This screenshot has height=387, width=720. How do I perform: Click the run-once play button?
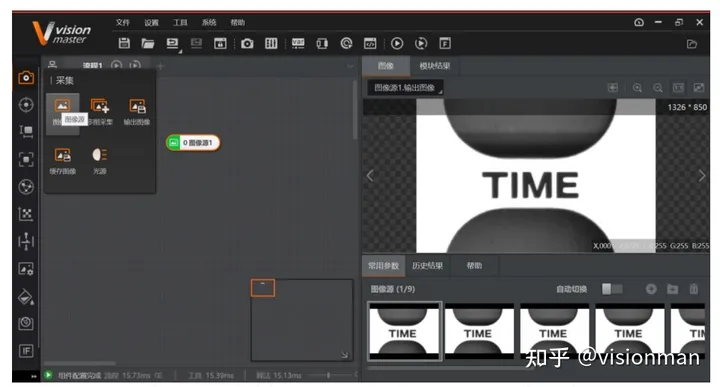point(397,43)
